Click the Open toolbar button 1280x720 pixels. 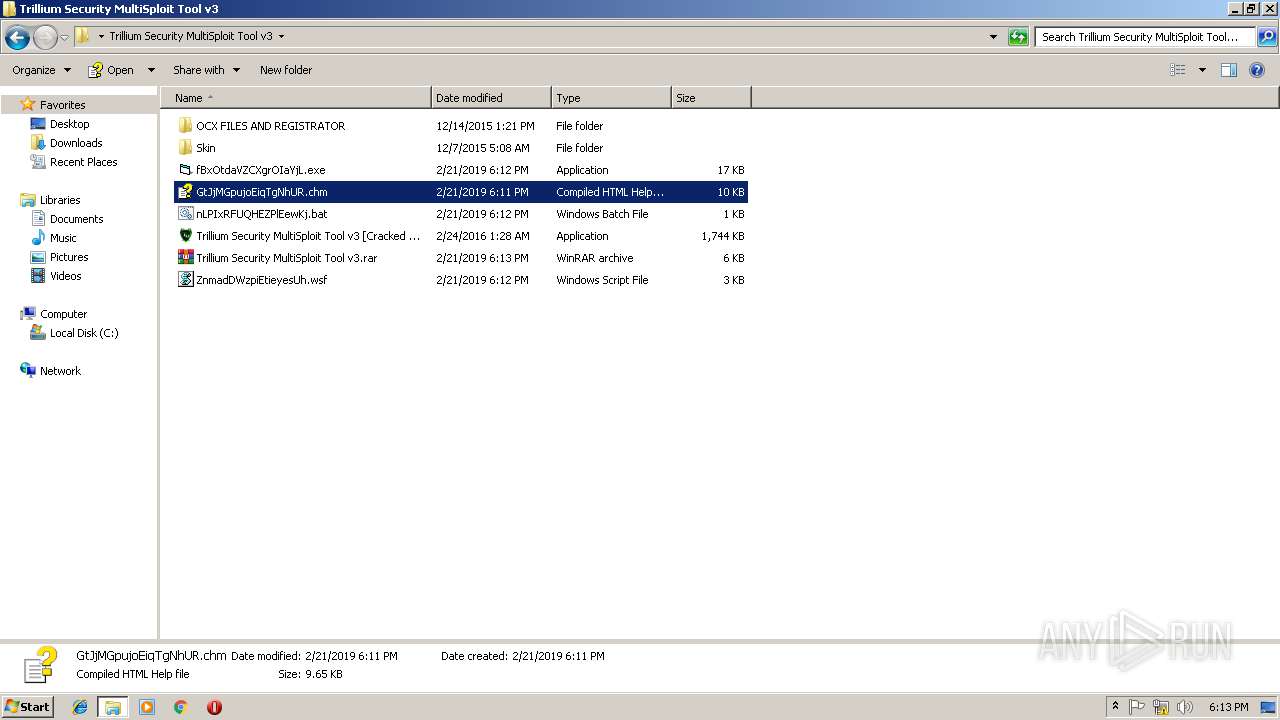pos(111,70)
